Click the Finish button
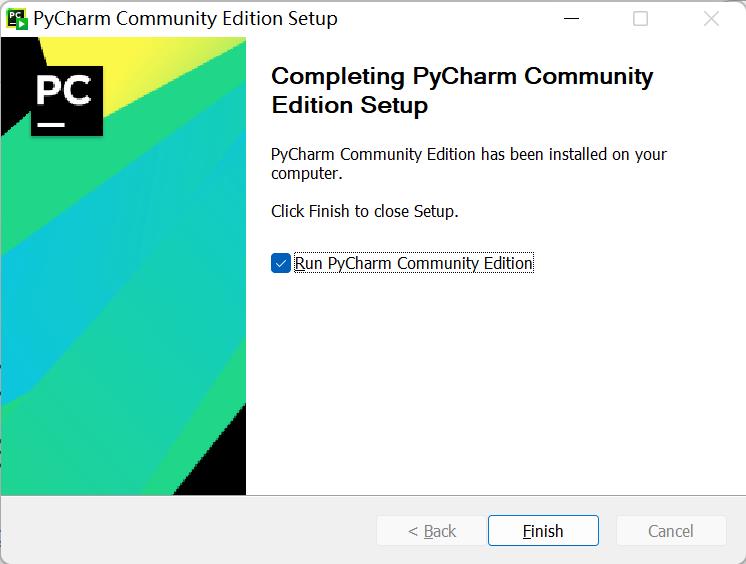This screenshot has height=564, width=746. point(543,531)
